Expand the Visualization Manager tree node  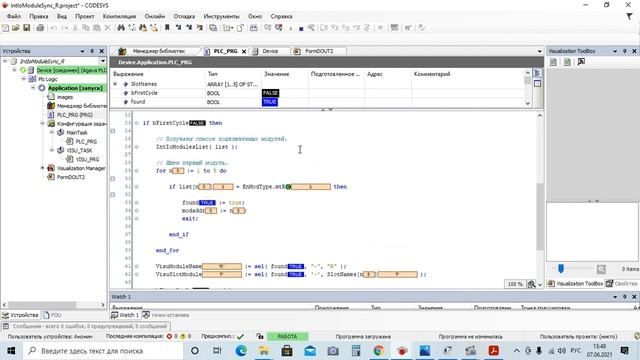point(42,168)
